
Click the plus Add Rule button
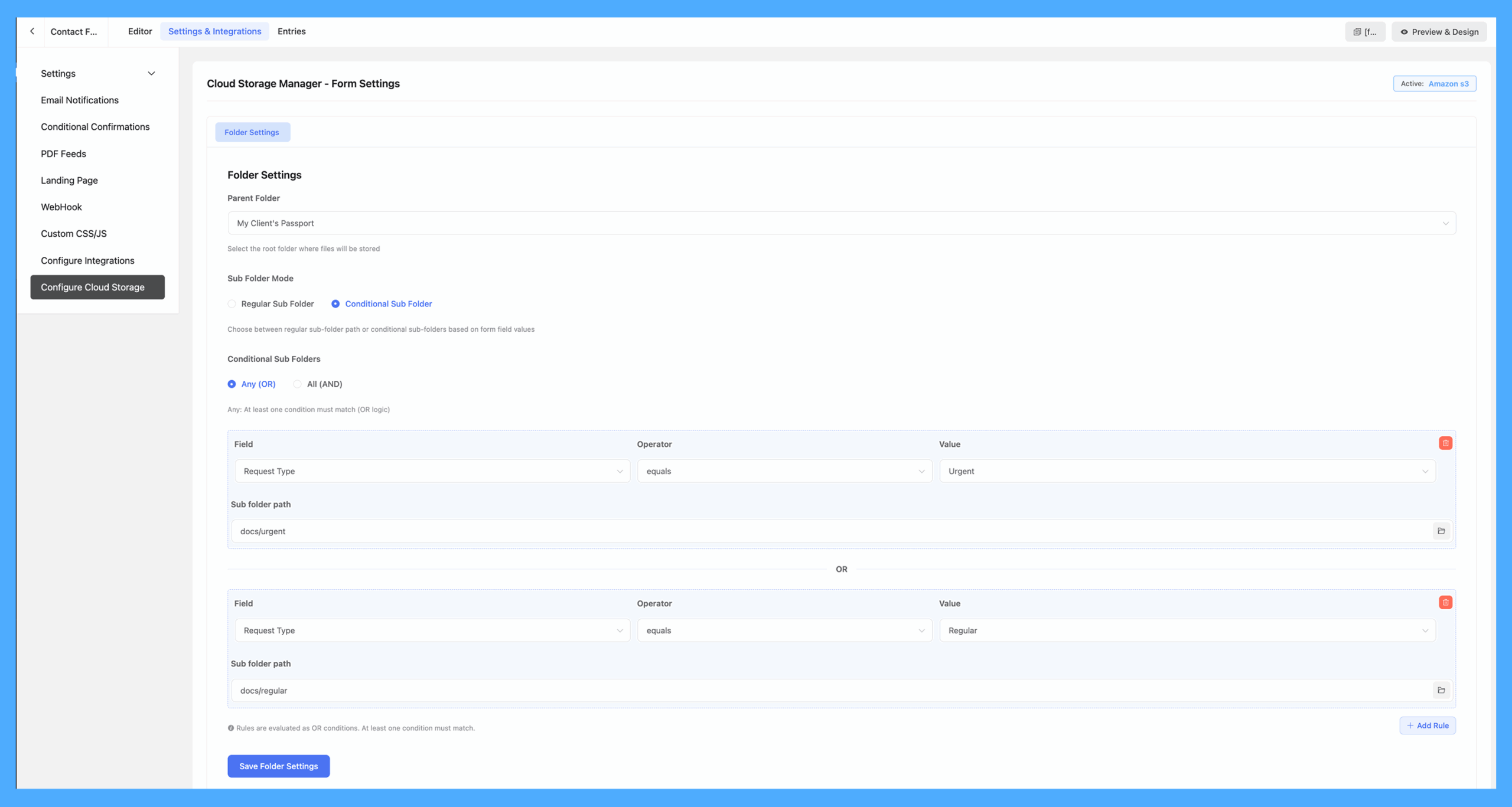(x=1427, y=726)
